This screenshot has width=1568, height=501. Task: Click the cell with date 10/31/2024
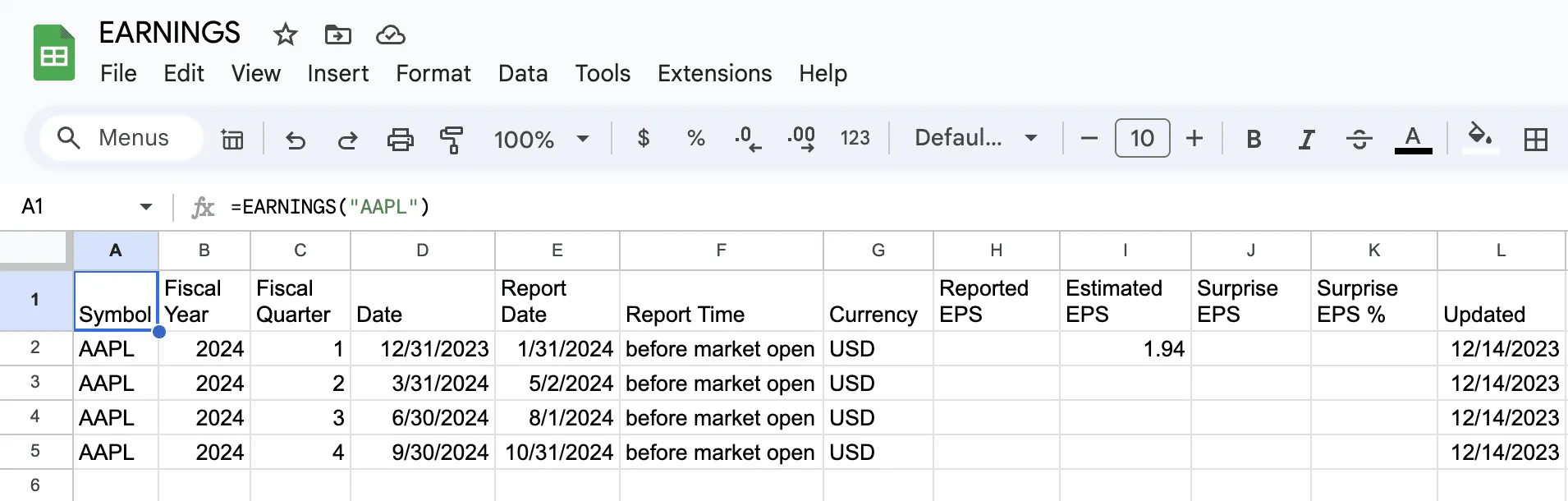point(557,452)
